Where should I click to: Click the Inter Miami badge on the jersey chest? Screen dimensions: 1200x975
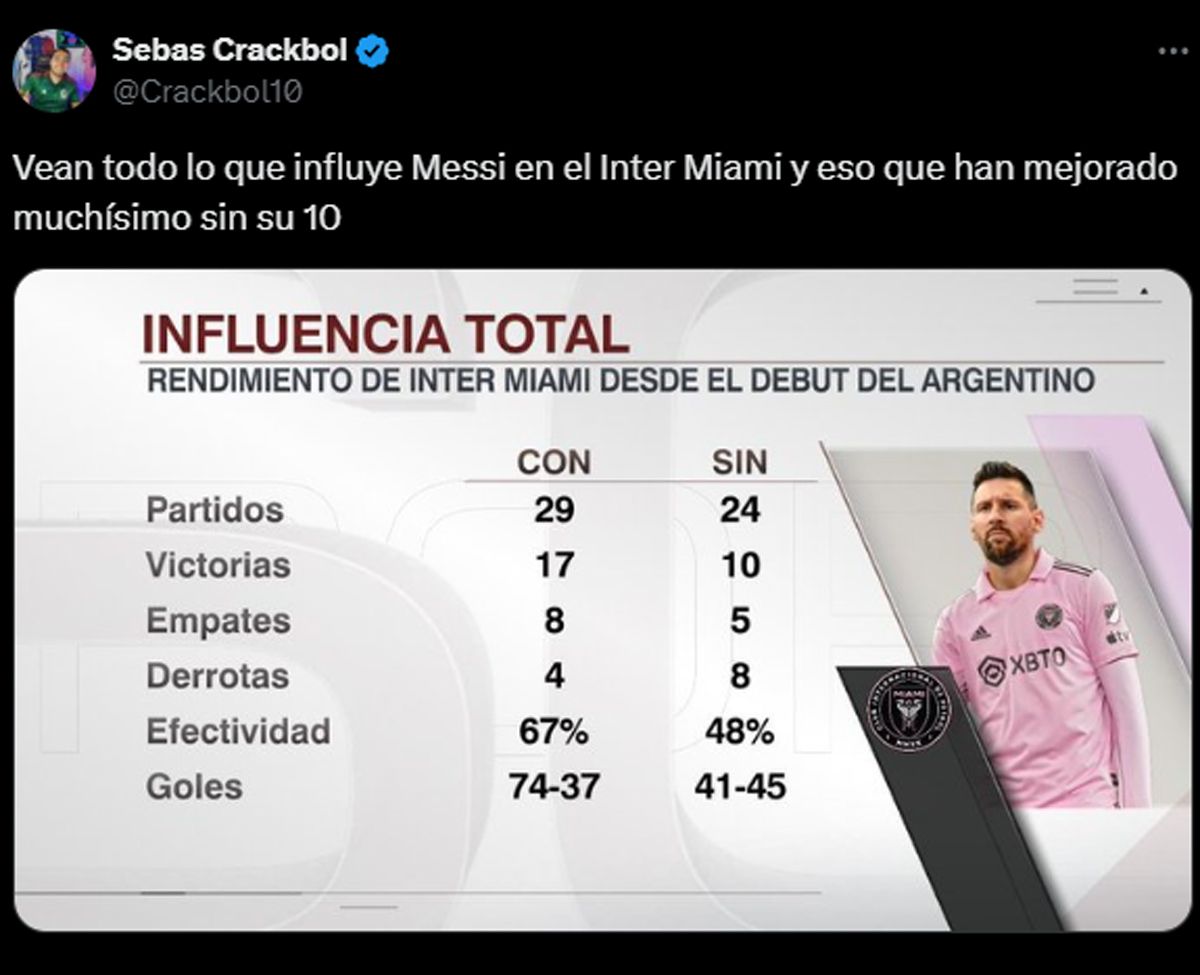click(1049, 616)
